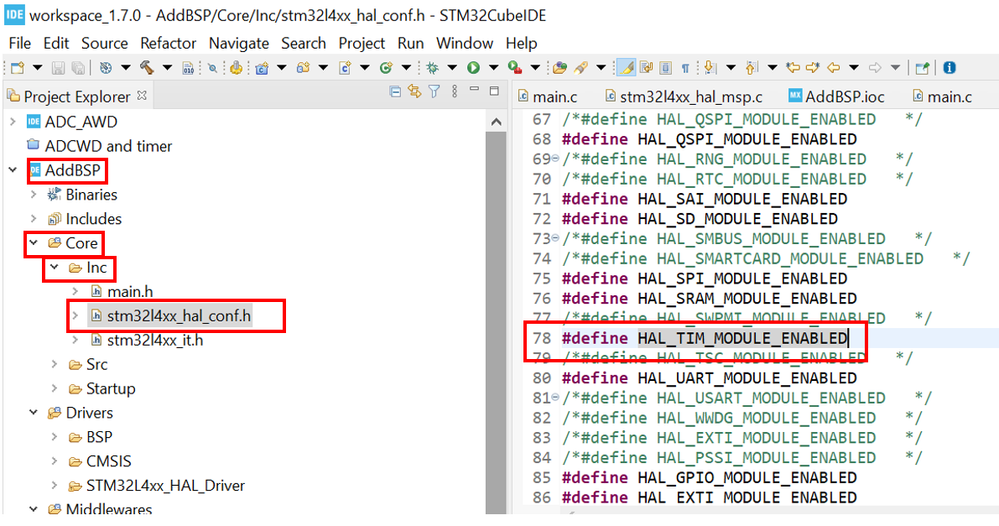
Task: Collapse the Core folder
Action: click(33, 243)
